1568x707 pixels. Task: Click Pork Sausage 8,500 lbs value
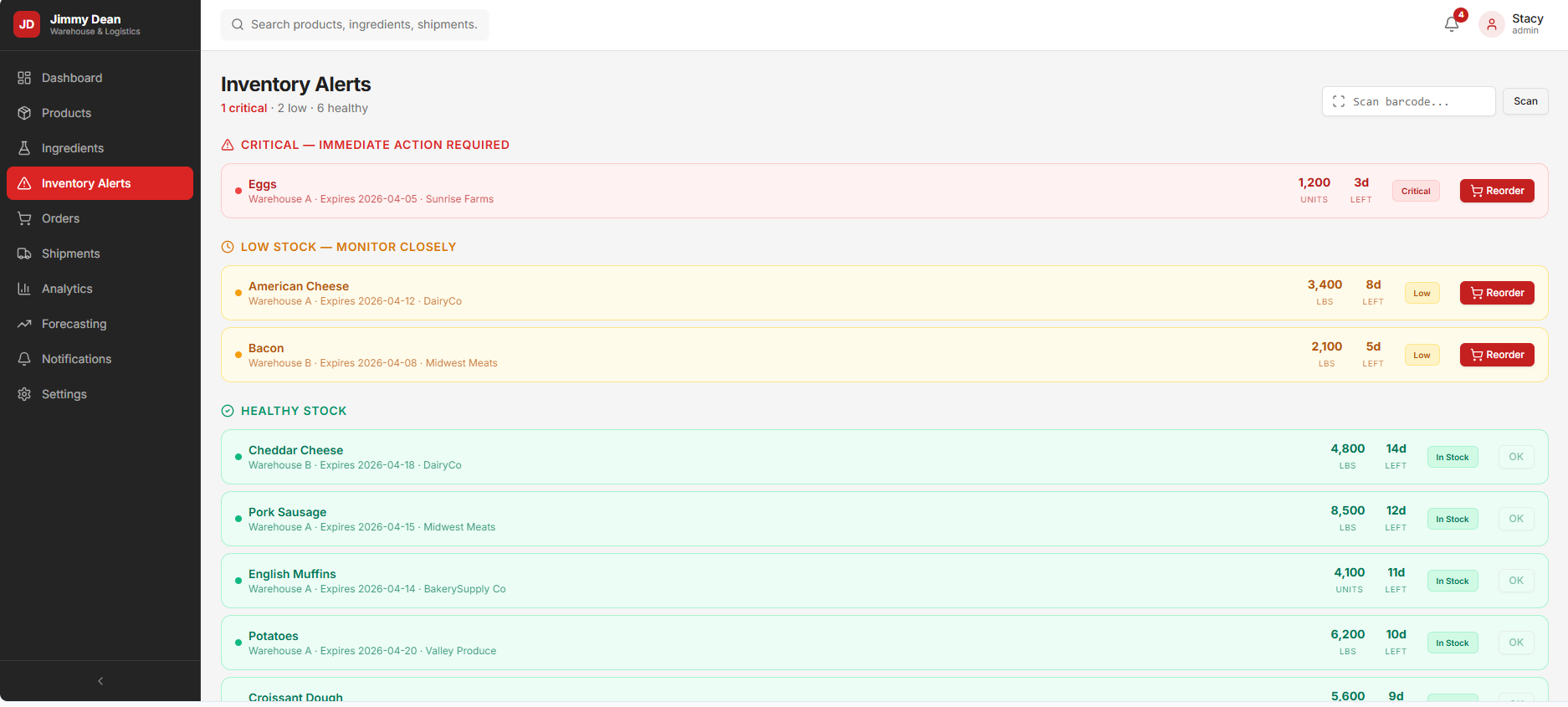[1347, 510]
